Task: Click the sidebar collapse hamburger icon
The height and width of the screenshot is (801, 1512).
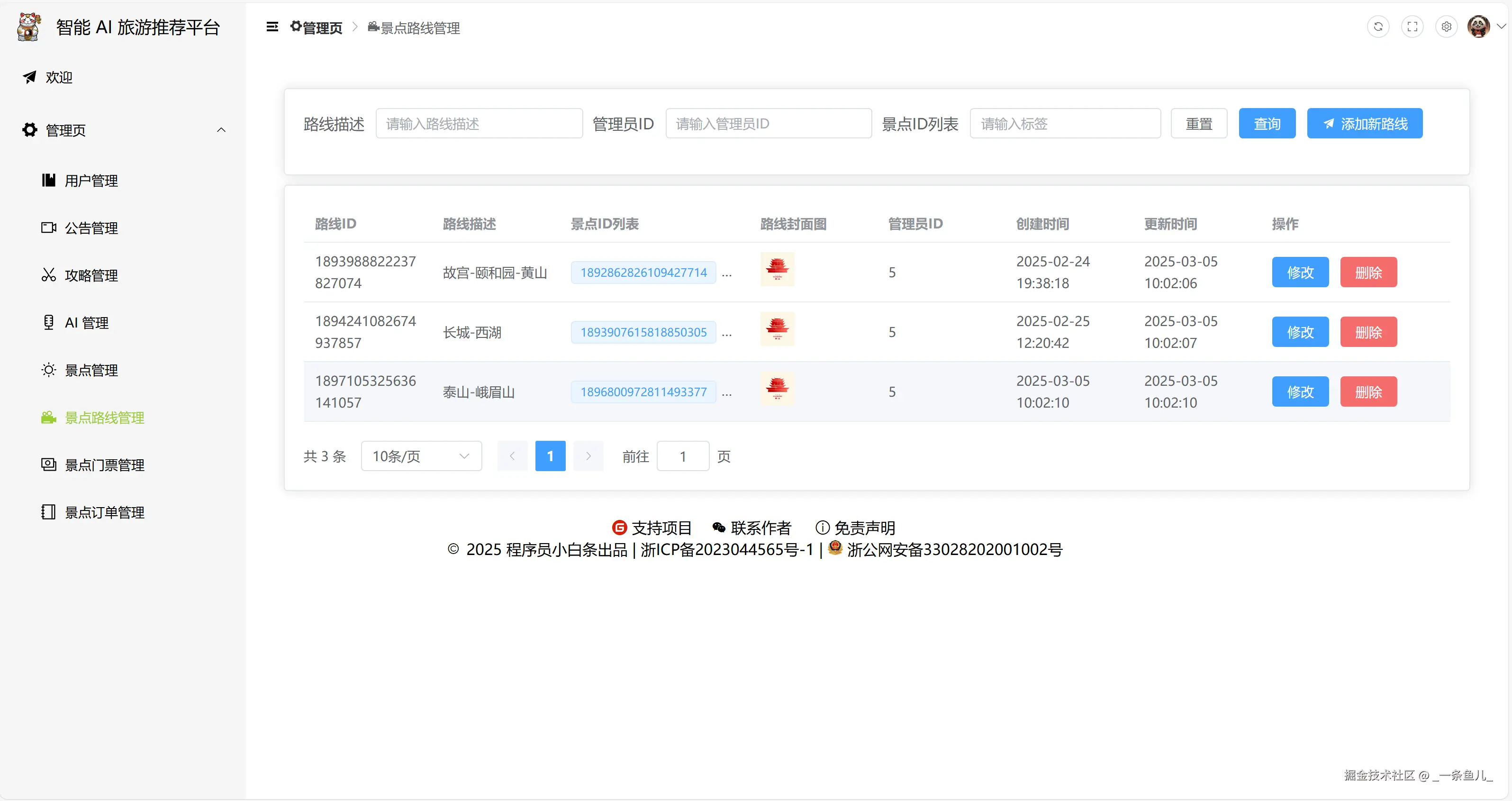Action: 272,27
